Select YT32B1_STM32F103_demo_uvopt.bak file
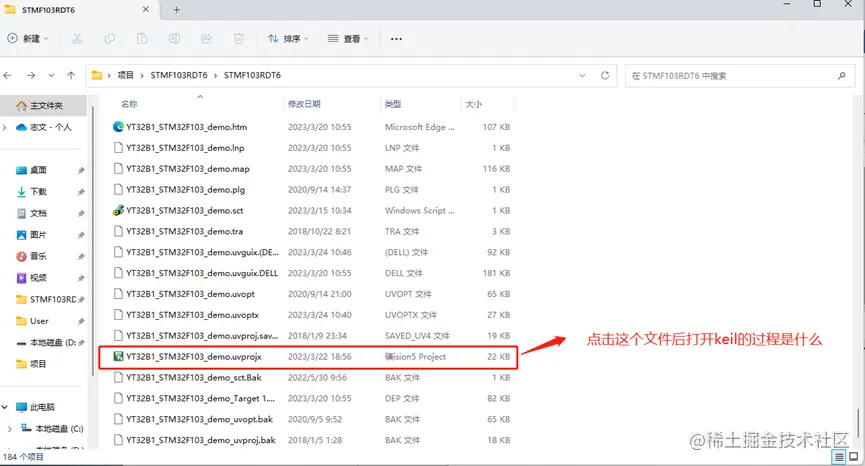The height and width of the screenshot is (466, 865). 312,420
